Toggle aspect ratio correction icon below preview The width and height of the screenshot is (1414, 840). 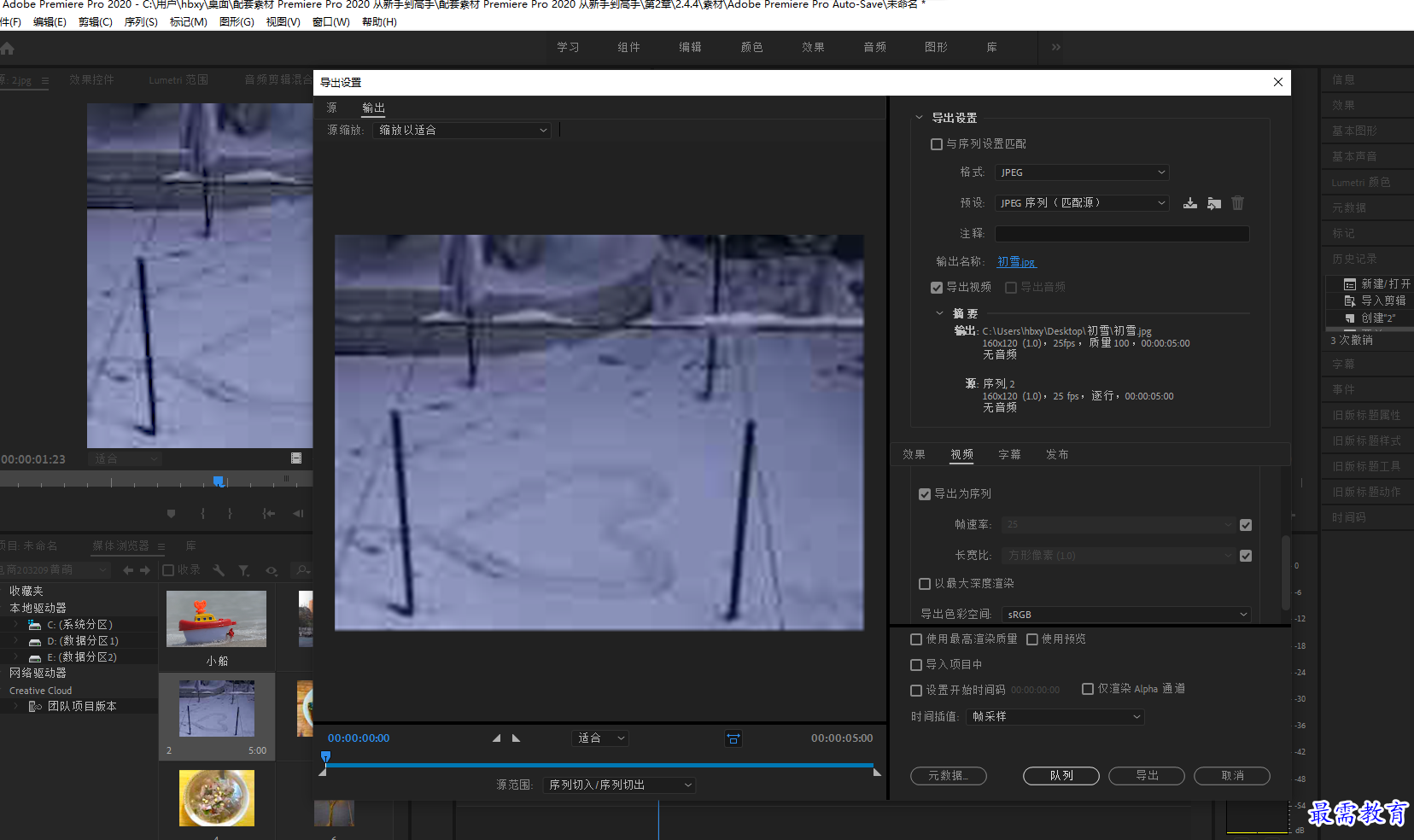point(733,738)
